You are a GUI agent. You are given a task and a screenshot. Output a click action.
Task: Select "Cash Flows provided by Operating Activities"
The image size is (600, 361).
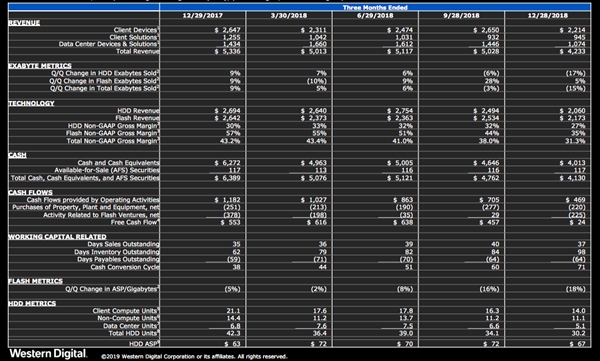[93, 200]
